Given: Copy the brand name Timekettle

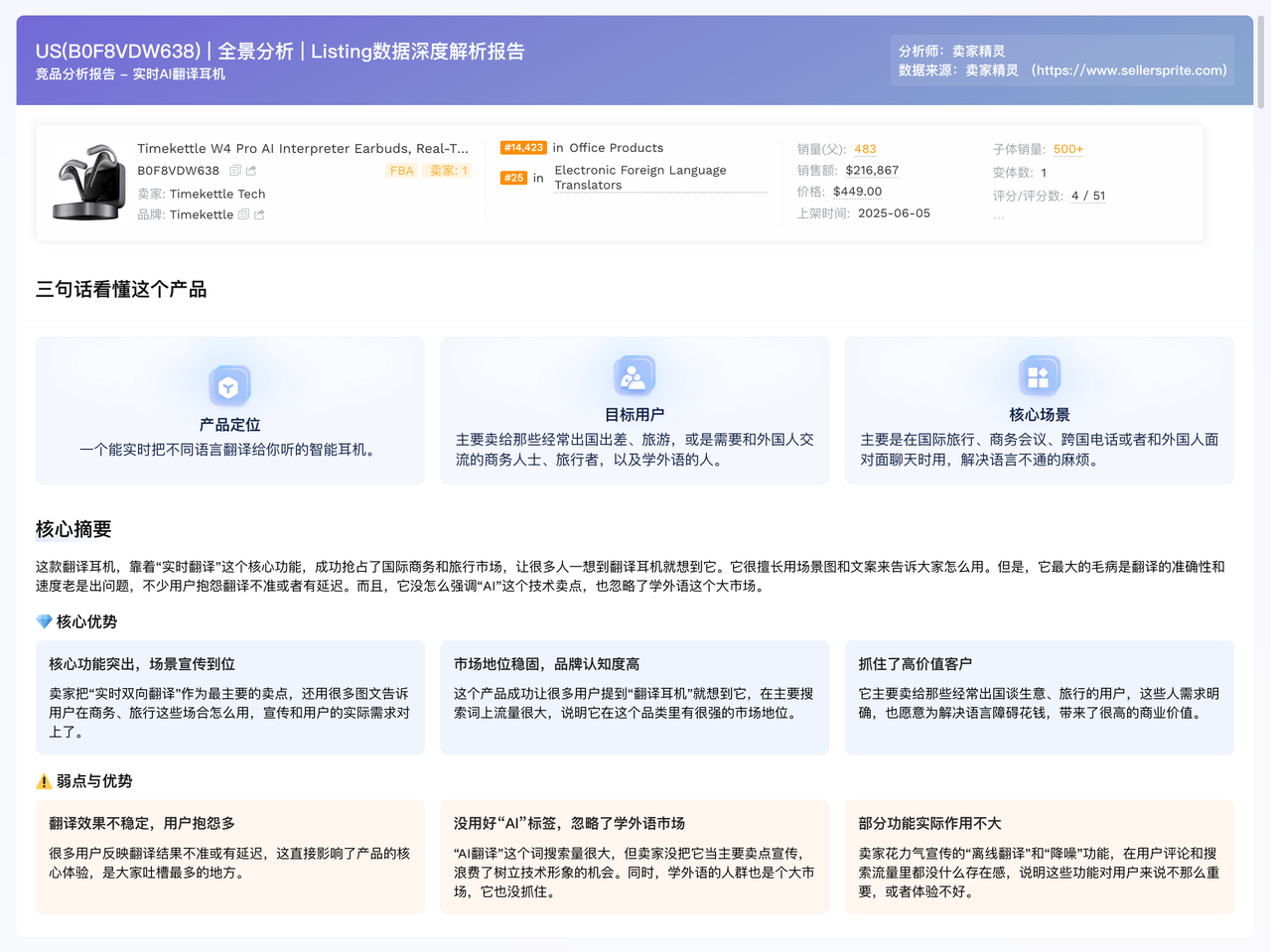Looking at the screenshot, I should point(243,214).
